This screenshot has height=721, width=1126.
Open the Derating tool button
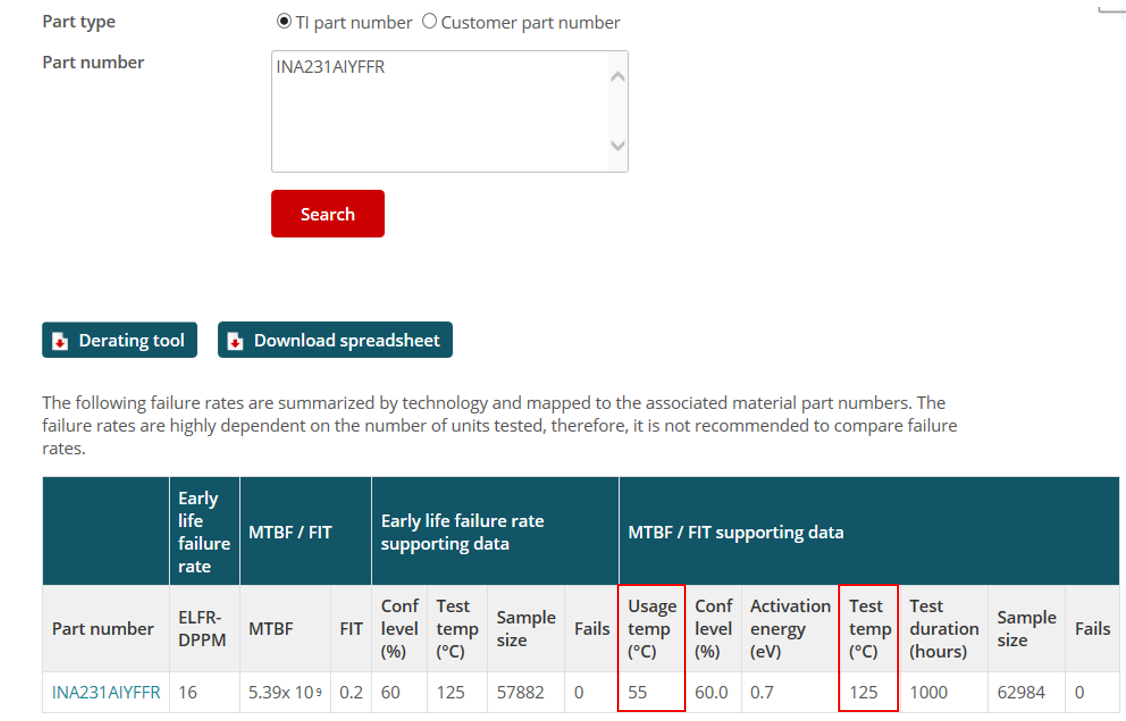[119, 340]
